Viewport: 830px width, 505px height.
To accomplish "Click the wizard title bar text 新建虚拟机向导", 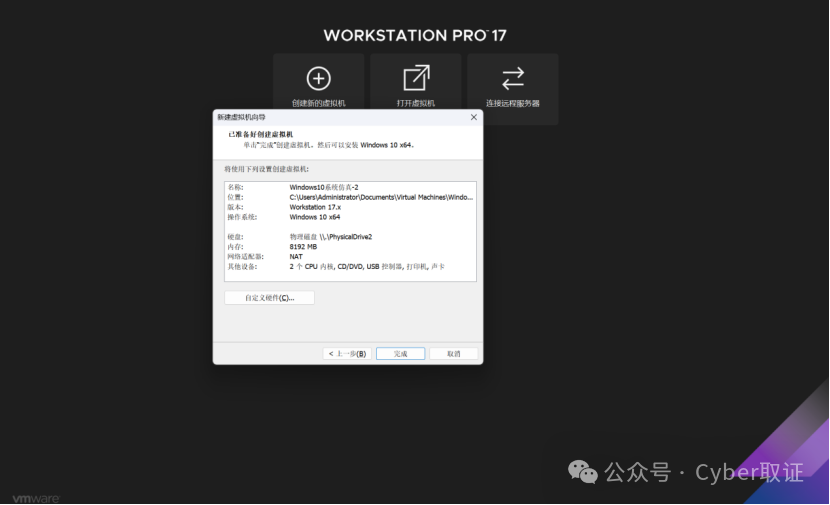I will (x=241, y=118).
